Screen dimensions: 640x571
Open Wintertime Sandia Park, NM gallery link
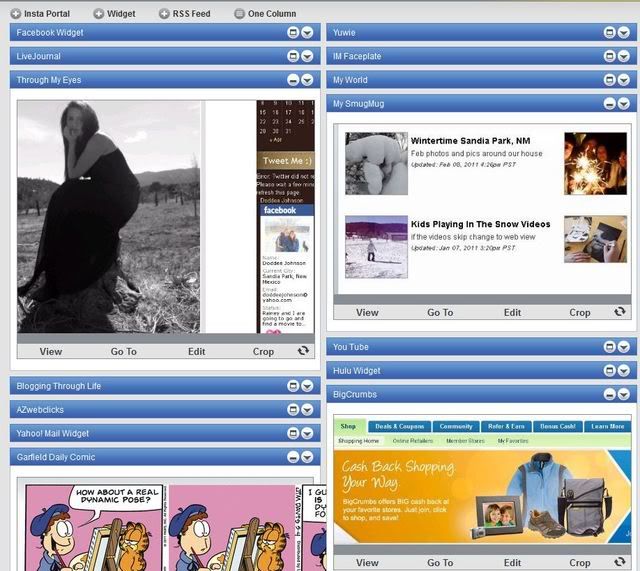pos(470,141)
